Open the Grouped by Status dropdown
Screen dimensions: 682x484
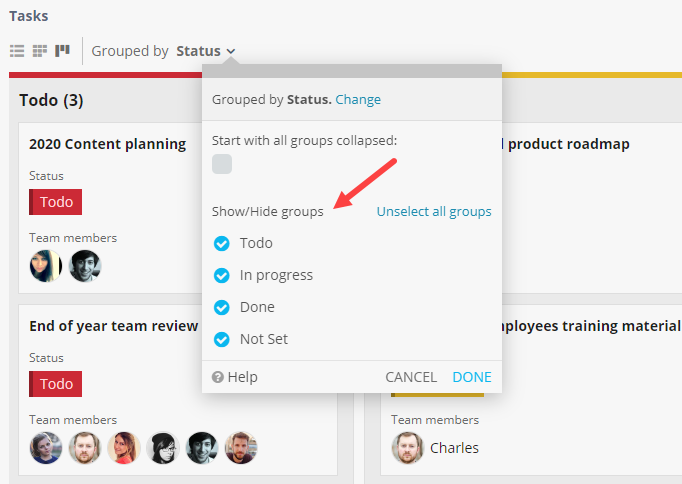pyautogui.click(x=205, y=51)
